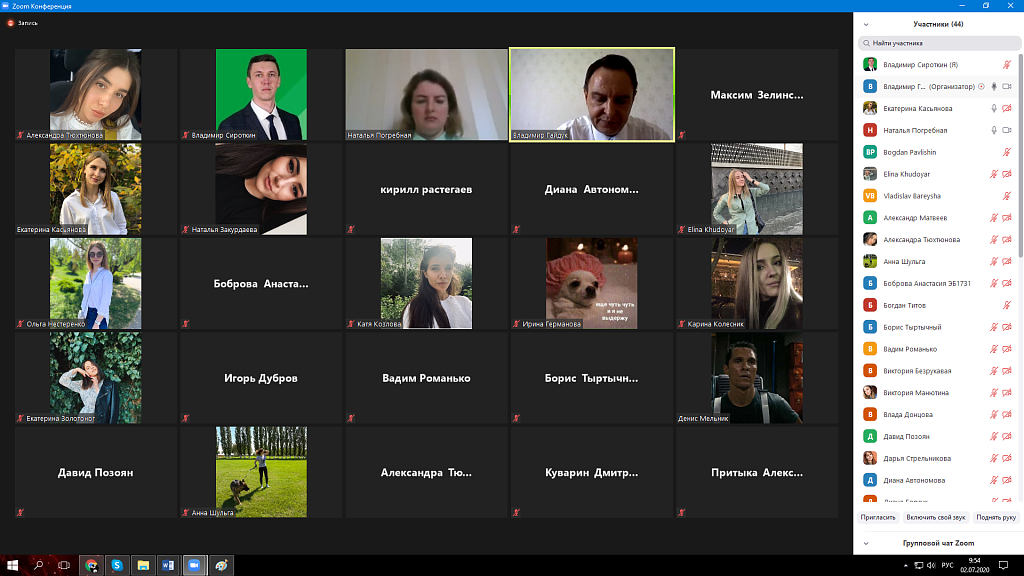Screen dimensions: 1024x576
Task: Select Elina Khudoyar video tile
Action: [x=757, y=189]
